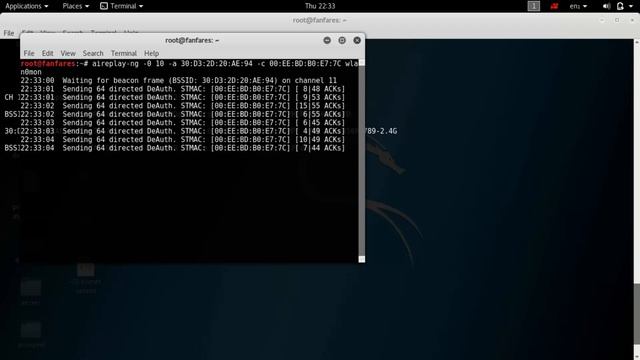The width and height of the screenshot is (640, 360).
Task: Close the front terminal window
Action: click(x=357, y=40)
